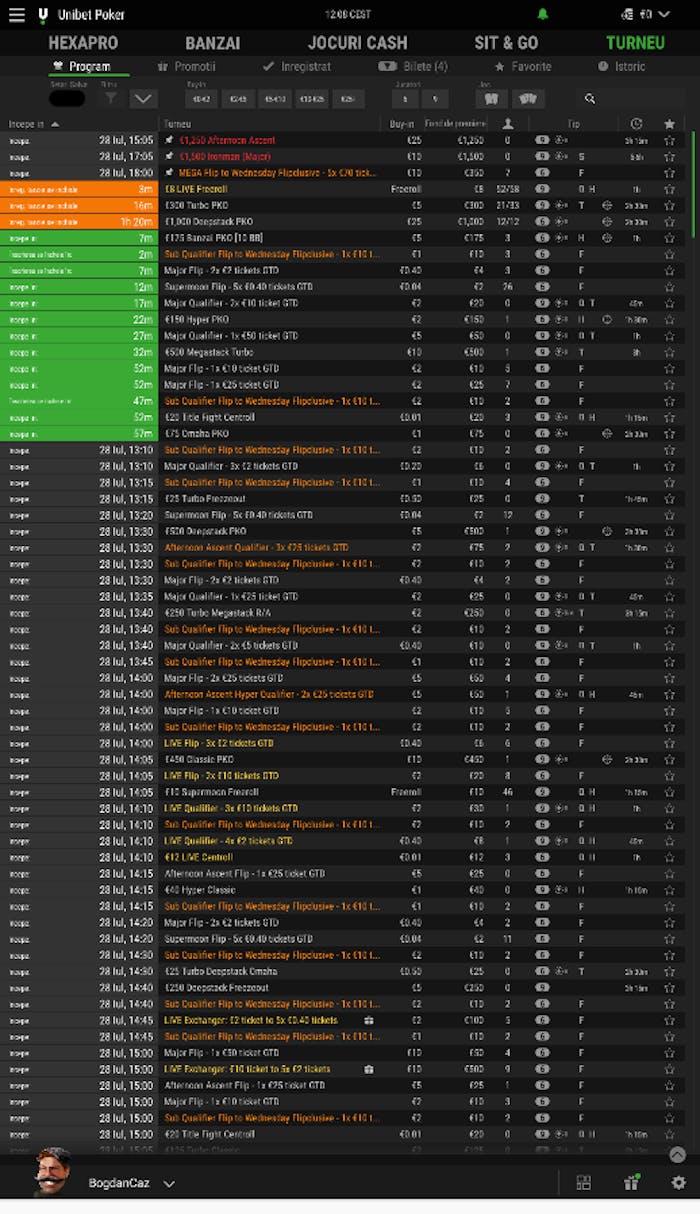The image size is (700, 1214).
Task: Favorite the €75 Omaha PKO tournament
Action: coord(669,434)
